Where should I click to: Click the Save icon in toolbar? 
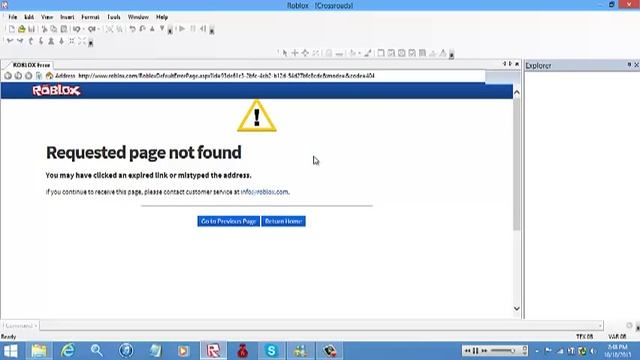[x=31, y=29]
